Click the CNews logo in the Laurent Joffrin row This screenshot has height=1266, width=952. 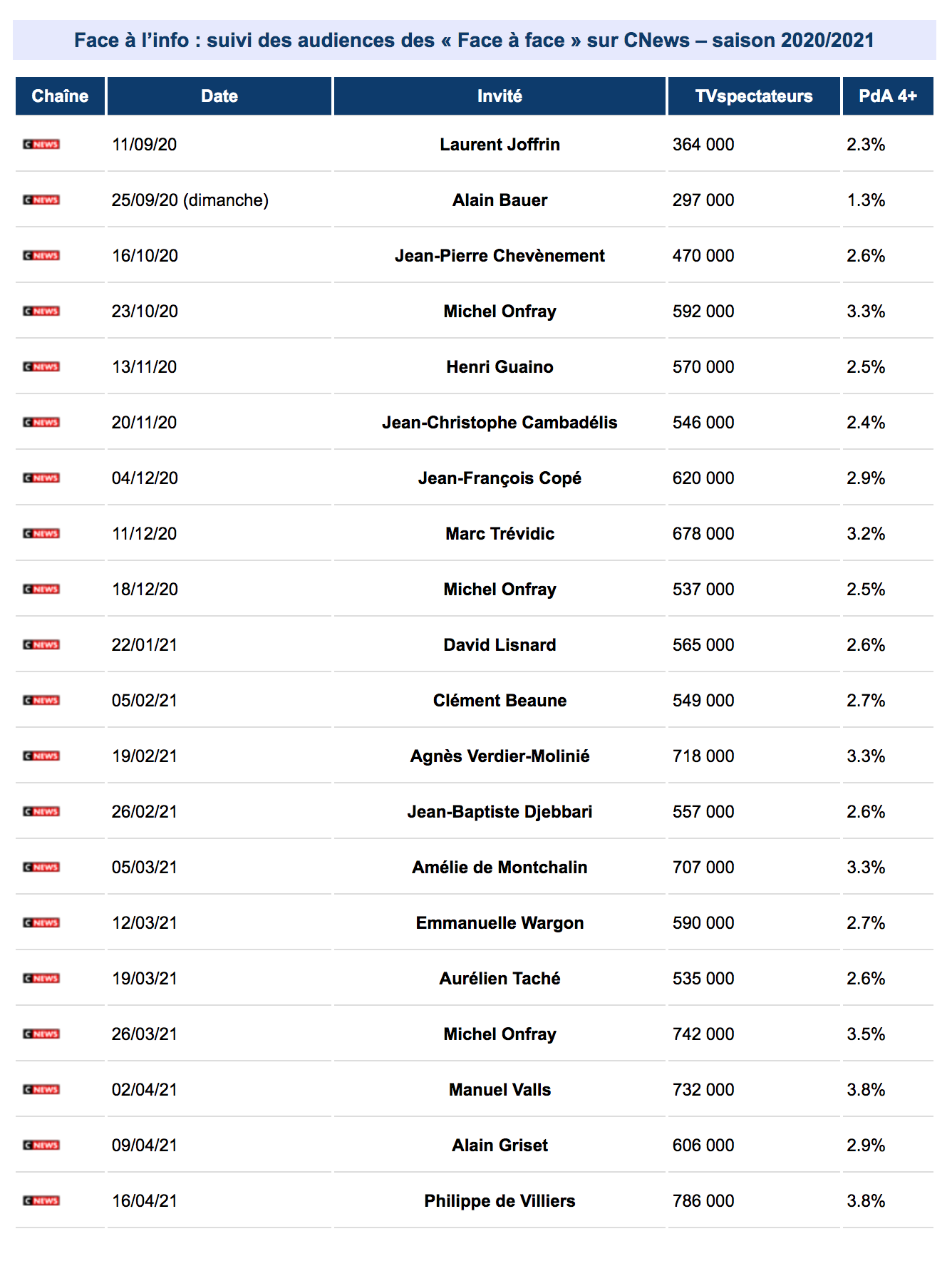tap(41, 145)
